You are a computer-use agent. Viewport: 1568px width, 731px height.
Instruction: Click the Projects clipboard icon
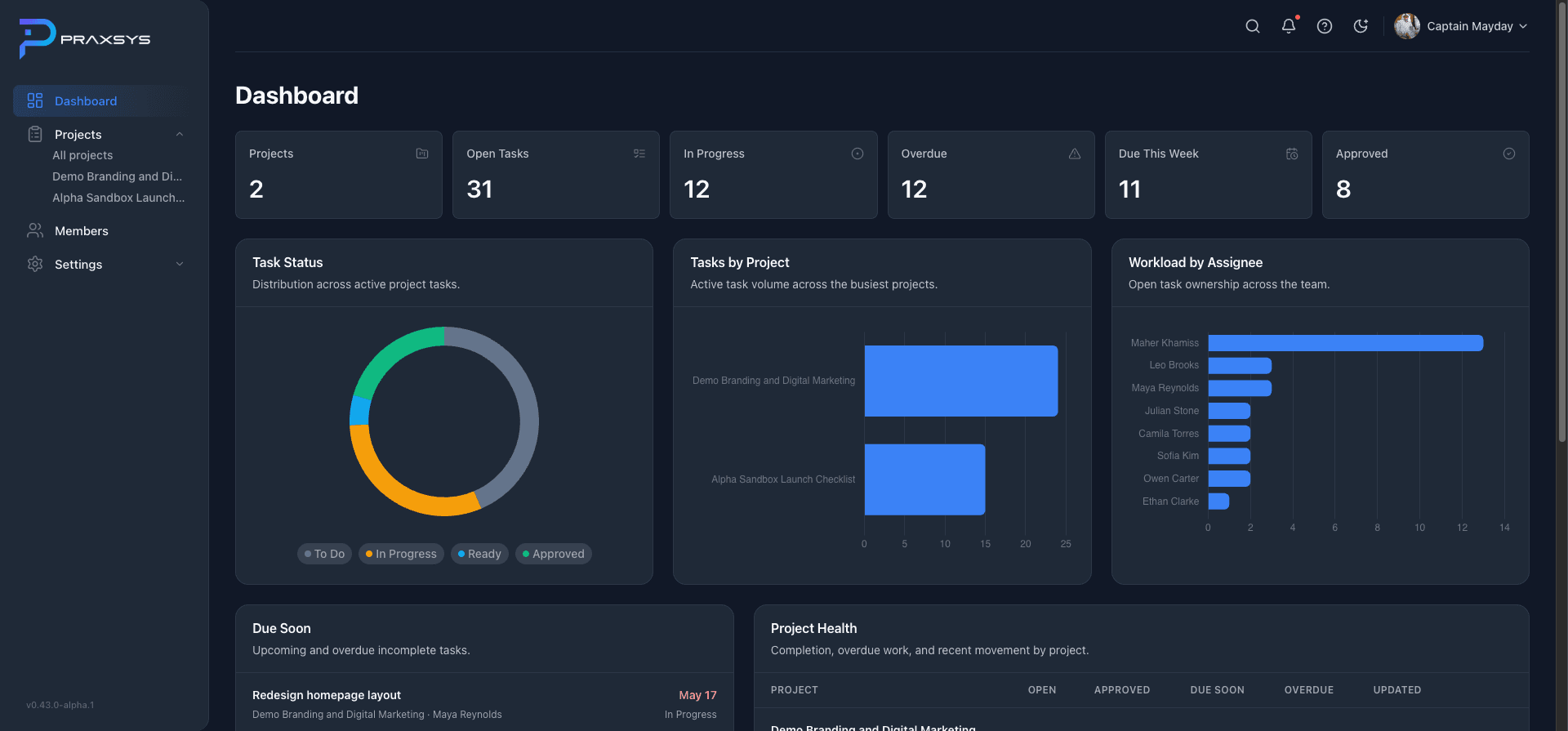[x=35, y=134]
